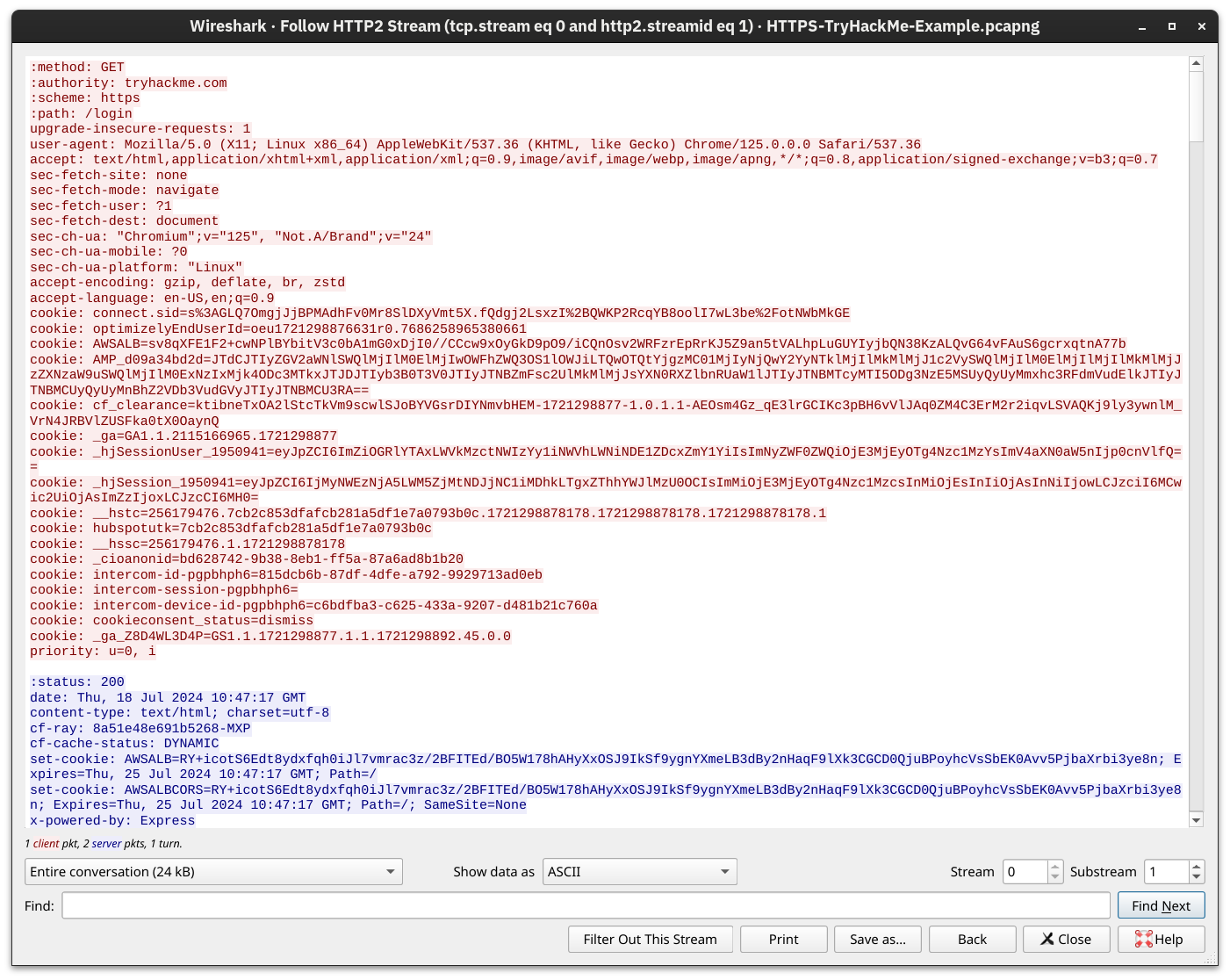The image size is (1230, 980).
Task: Click inside the Find text field
Action: pyautogui.click(x=584, y=905)
